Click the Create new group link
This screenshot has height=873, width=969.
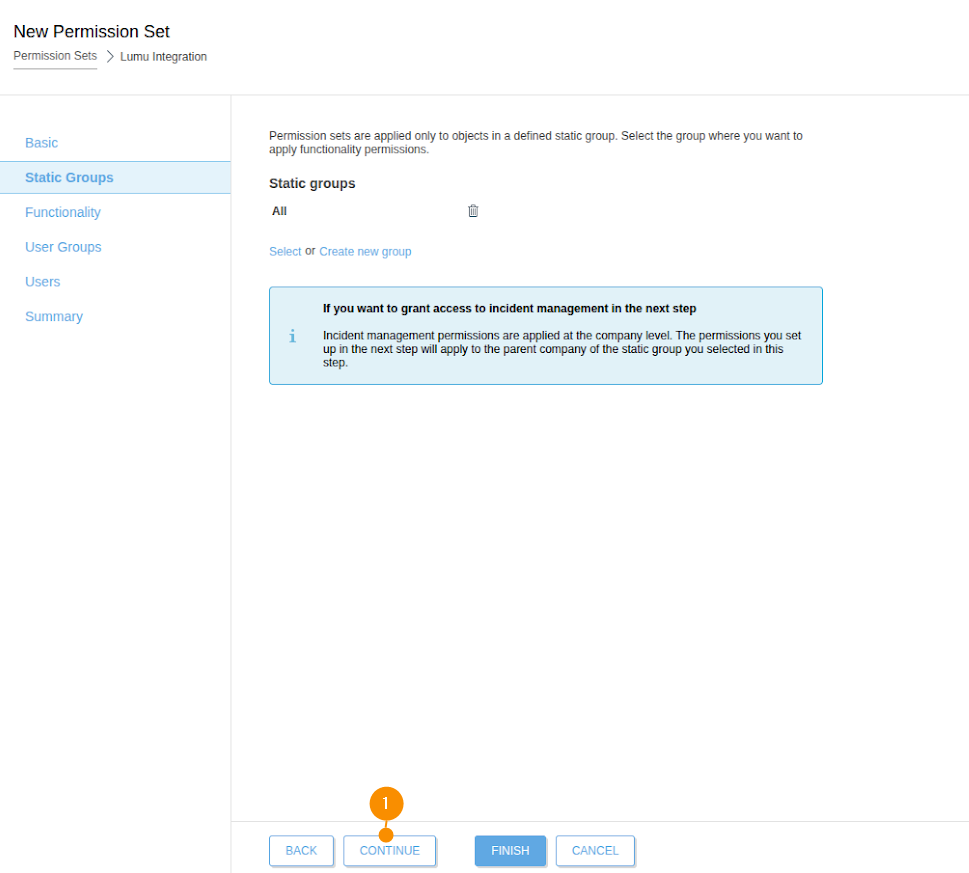[x=365, y=252]
